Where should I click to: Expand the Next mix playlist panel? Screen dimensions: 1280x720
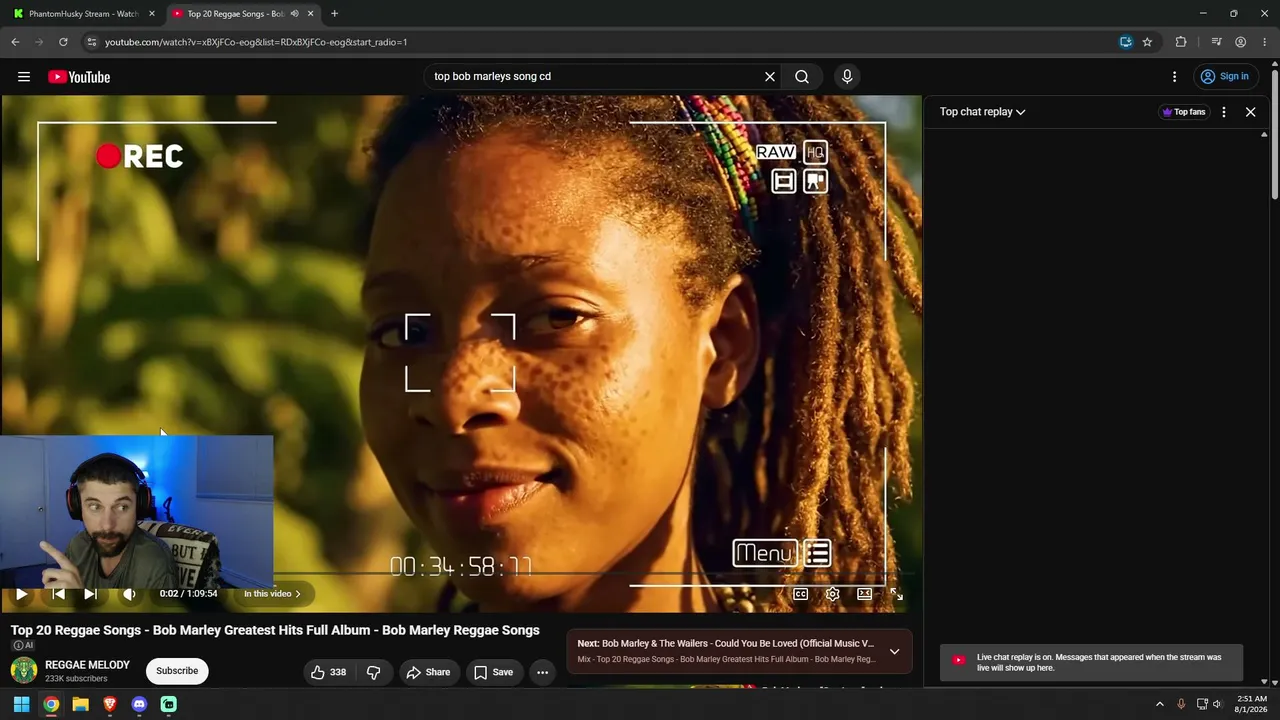coord(895,651)
